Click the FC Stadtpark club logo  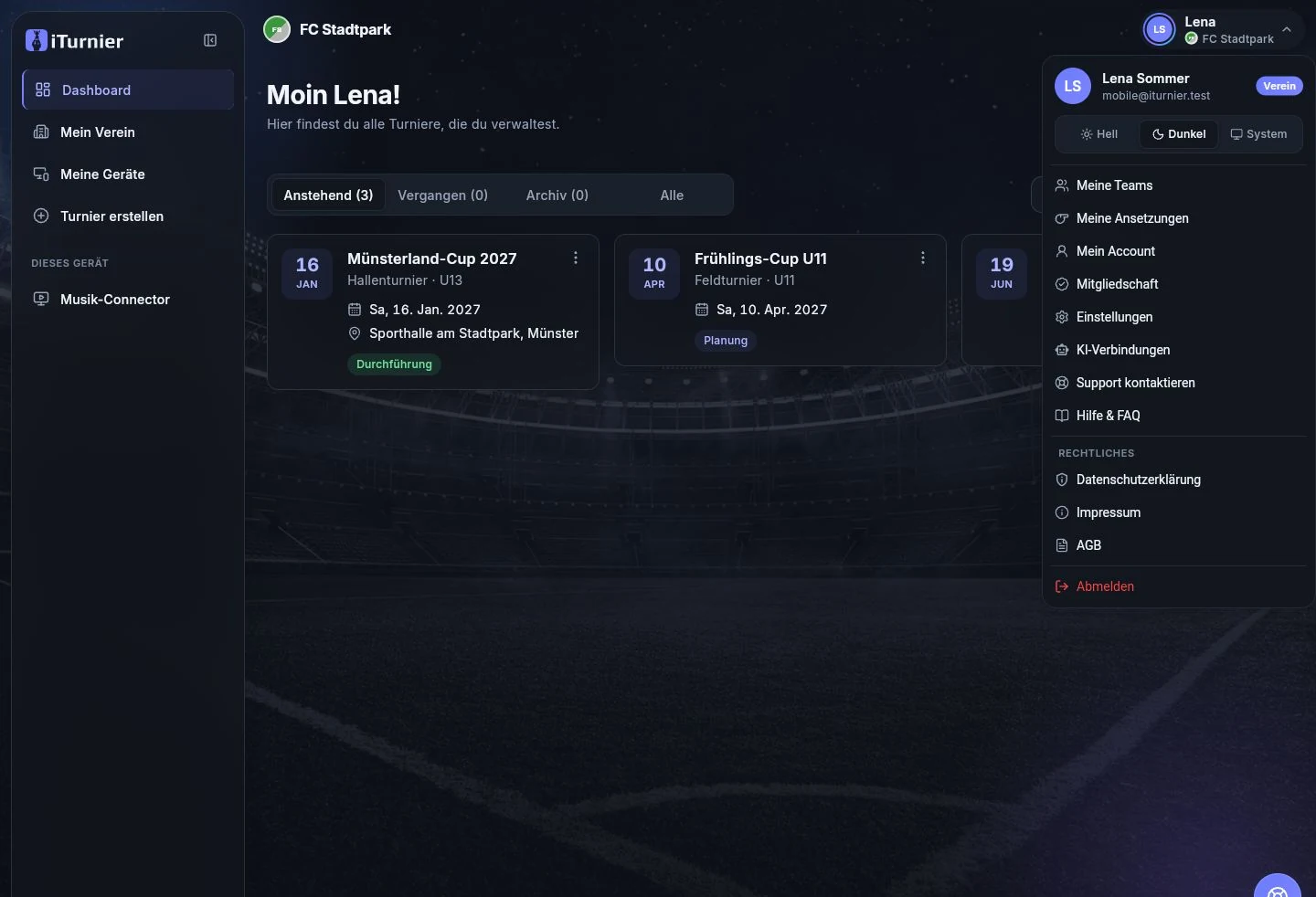click(277, 30)
